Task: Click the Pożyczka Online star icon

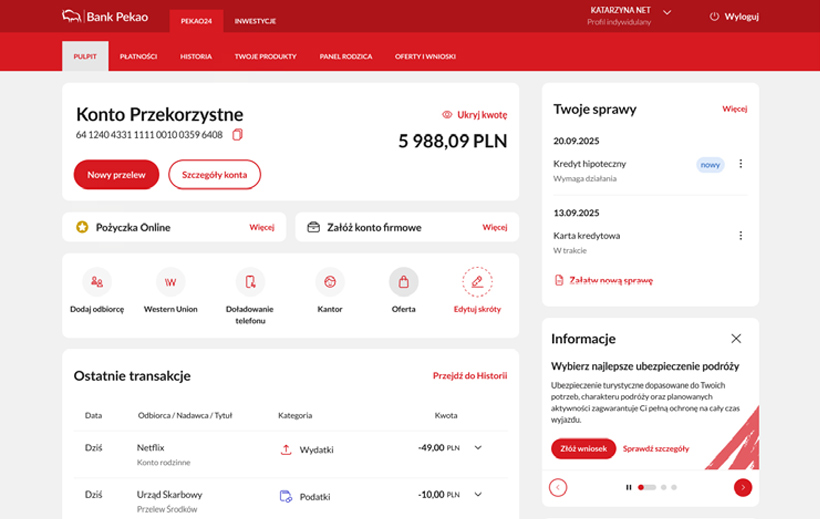Action: coord(82,227)
